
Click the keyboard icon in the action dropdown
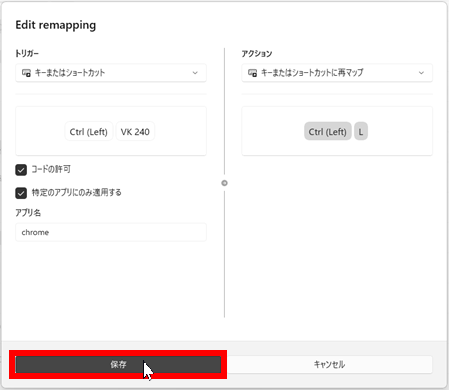(252, 73)
